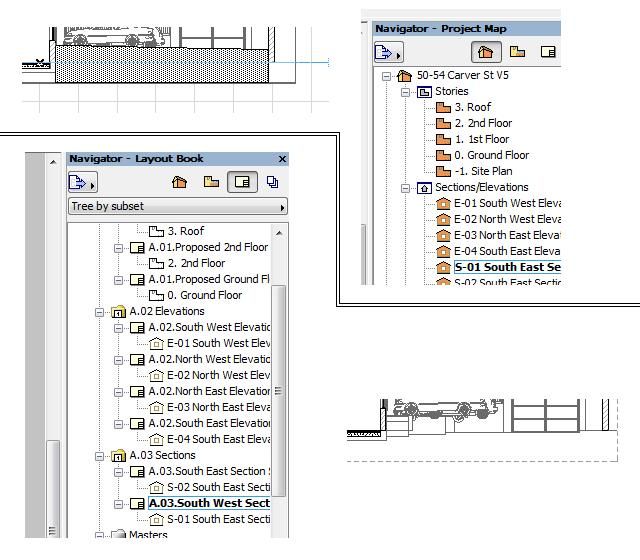Click the hatched ground fill in top section drawing
This screenshot has height=560, width=640.
[162, 64]
